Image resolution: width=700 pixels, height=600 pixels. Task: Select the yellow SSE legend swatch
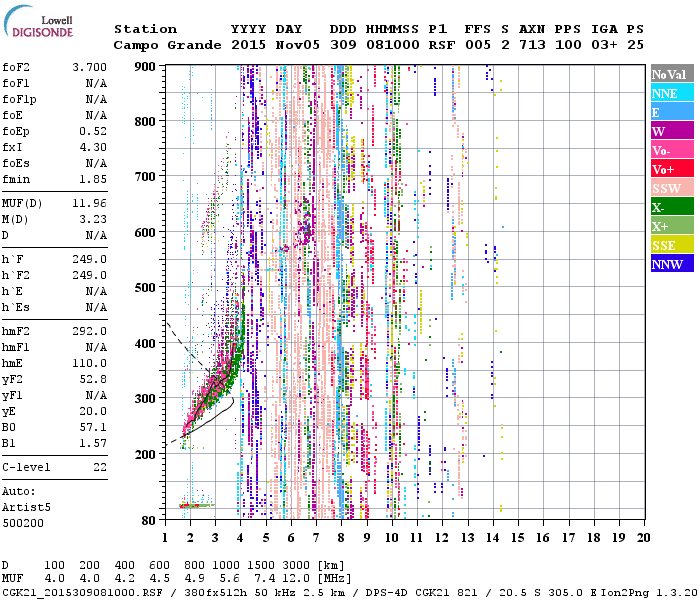[672, 245]
